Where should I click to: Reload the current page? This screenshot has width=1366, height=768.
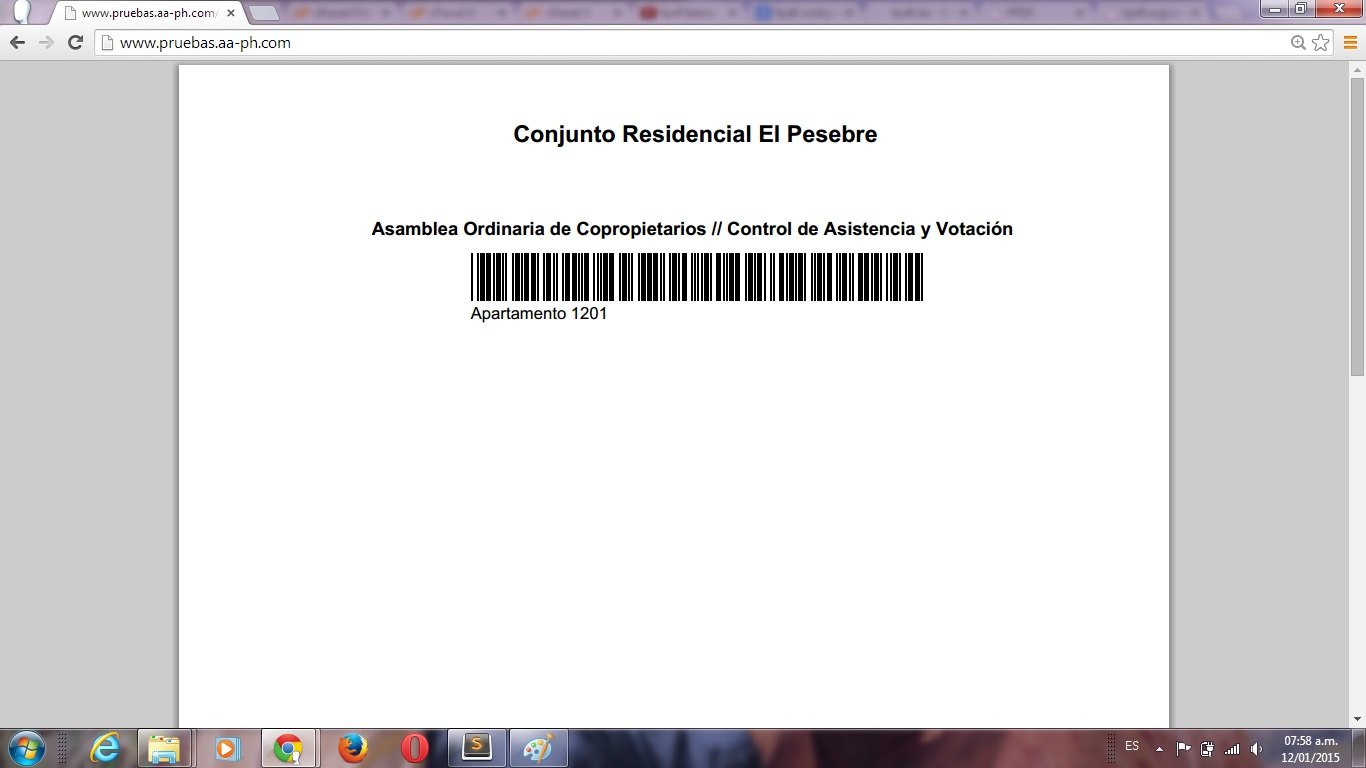coord(75,43)
